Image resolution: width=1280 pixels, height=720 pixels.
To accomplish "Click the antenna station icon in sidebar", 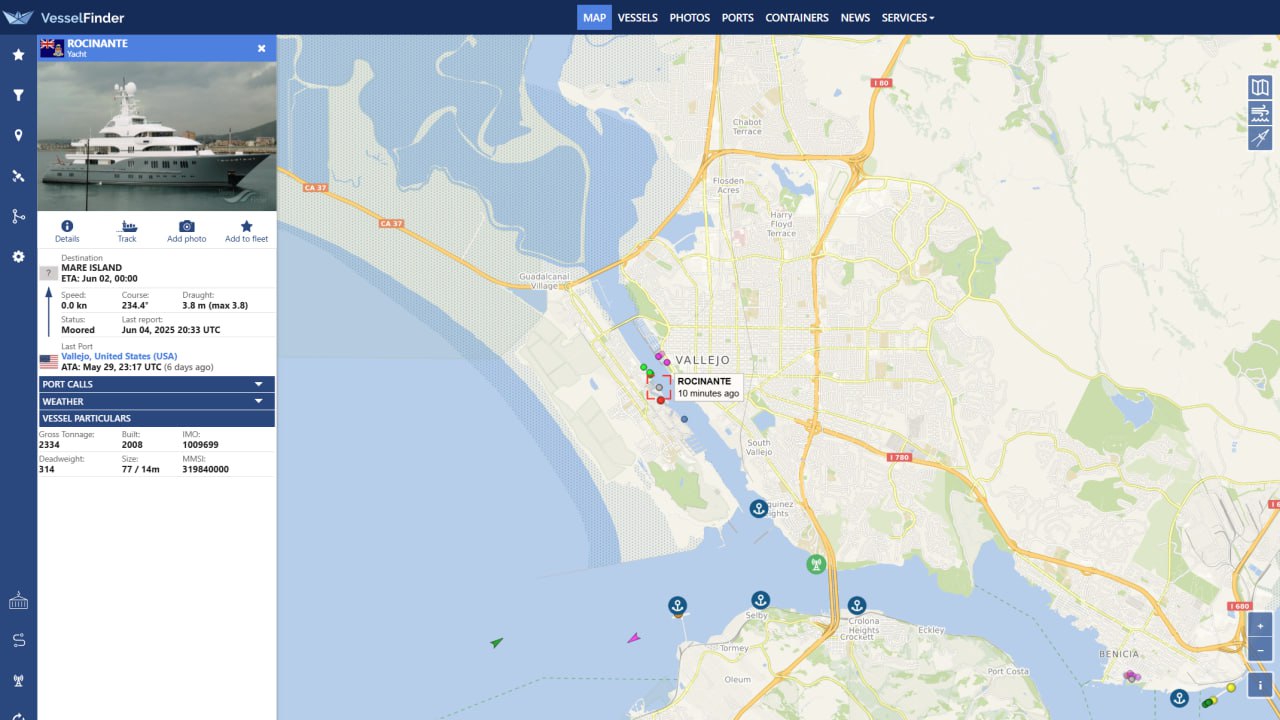I will coord(18,681).
